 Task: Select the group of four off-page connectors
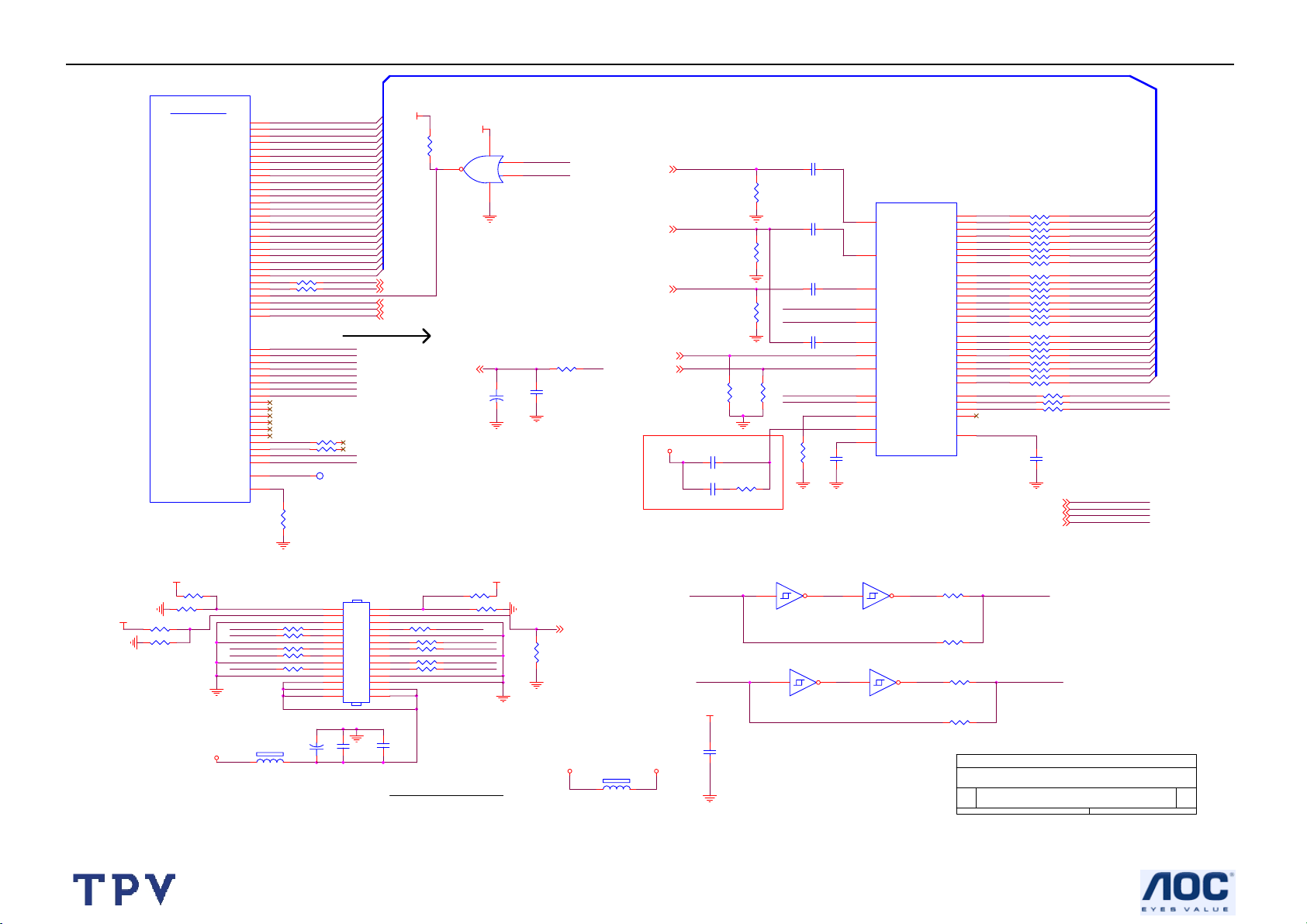coord(1066,512)
